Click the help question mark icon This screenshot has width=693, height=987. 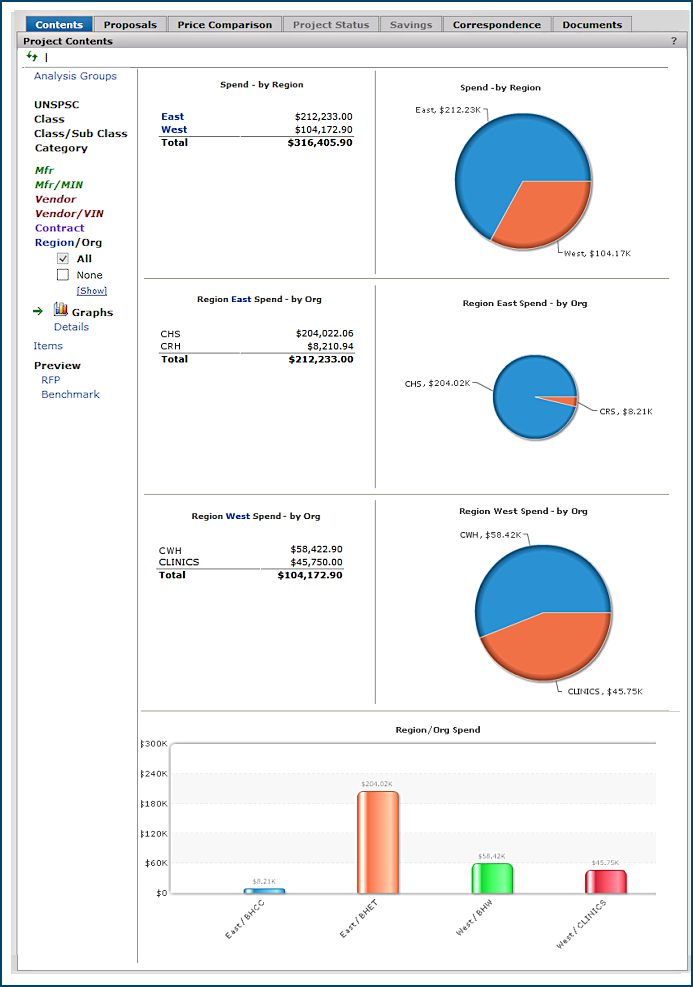point(673,41)
